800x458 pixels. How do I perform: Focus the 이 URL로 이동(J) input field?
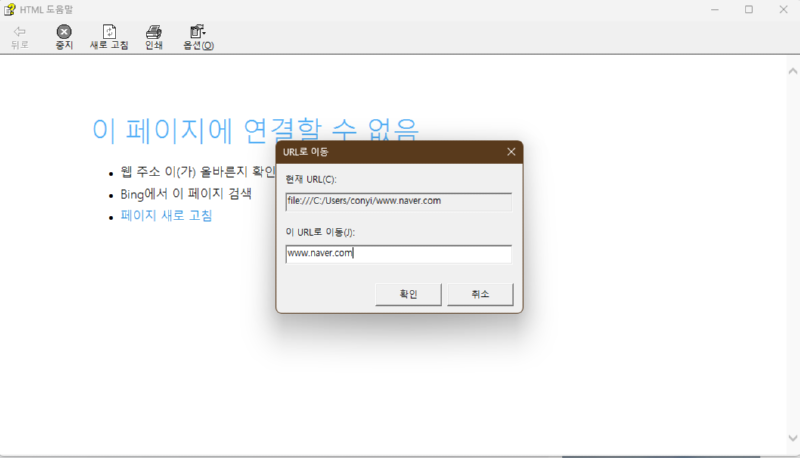tap(398, 253)
